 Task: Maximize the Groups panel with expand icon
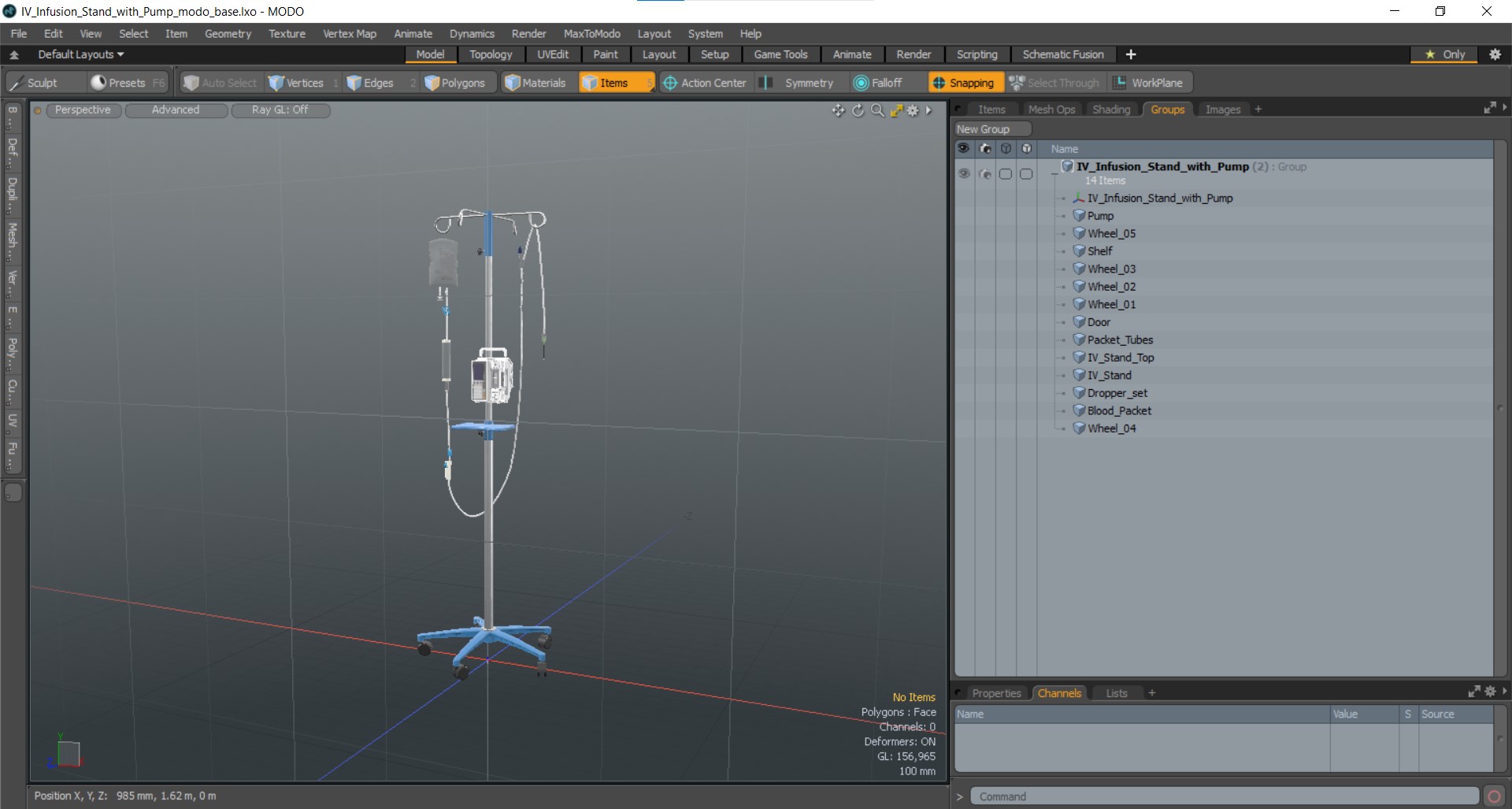pos(1489,108)
